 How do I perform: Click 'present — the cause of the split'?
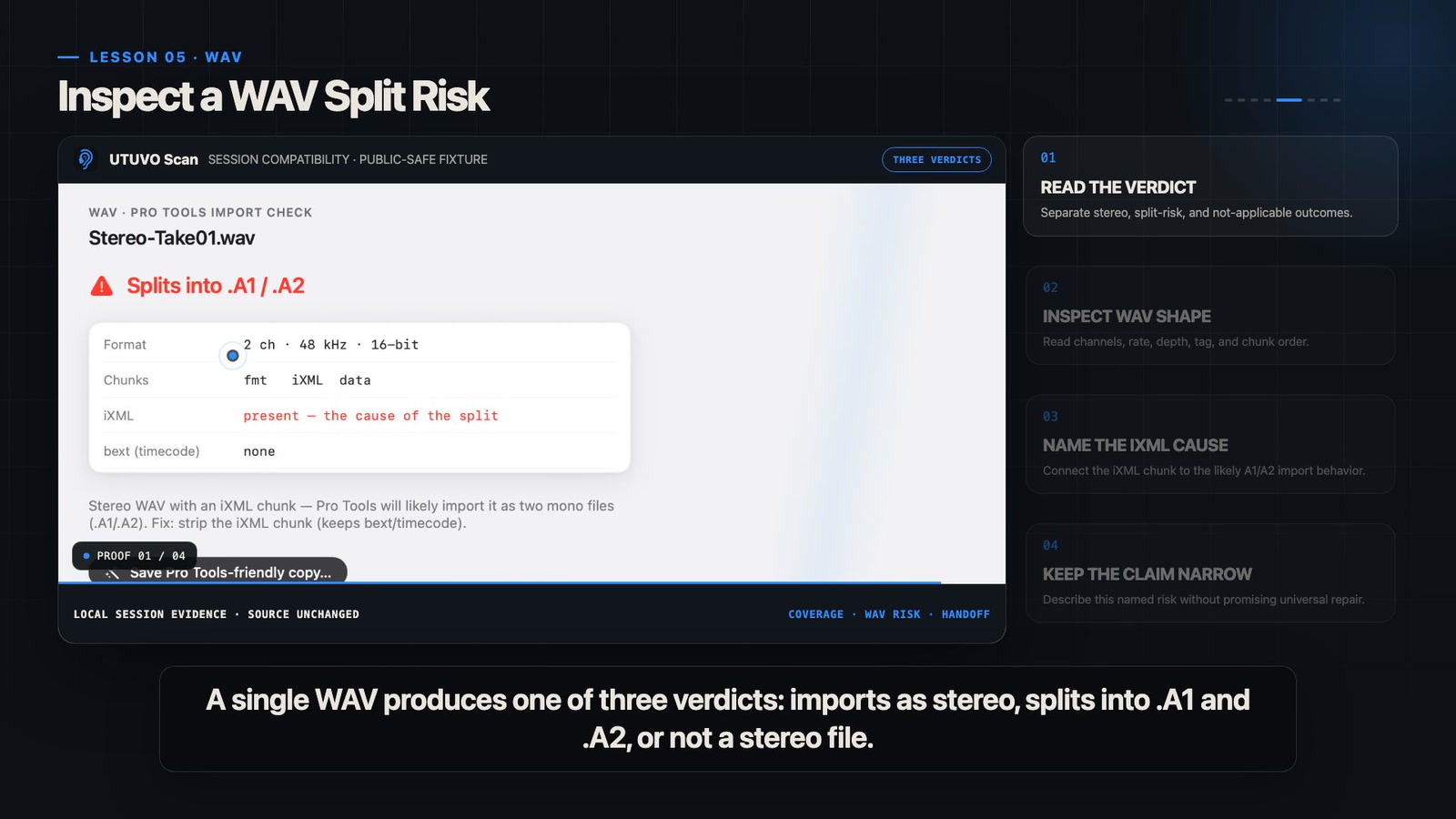tap(370, 416)
